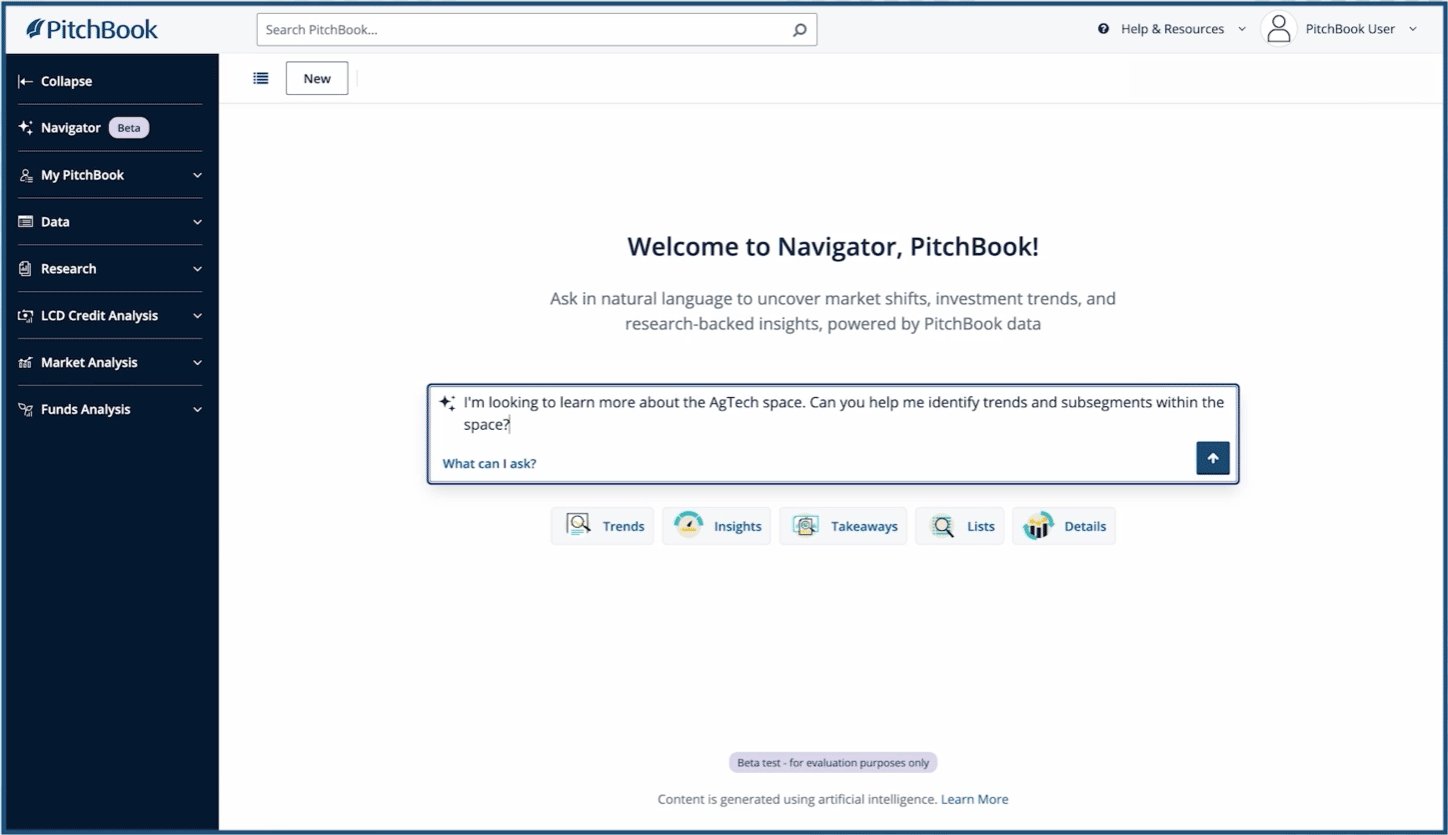Image resolution: width=1448 pixels, height=835 pixels.
Task: Click the LCD Credit Analysis menu label
Action: 99,316
